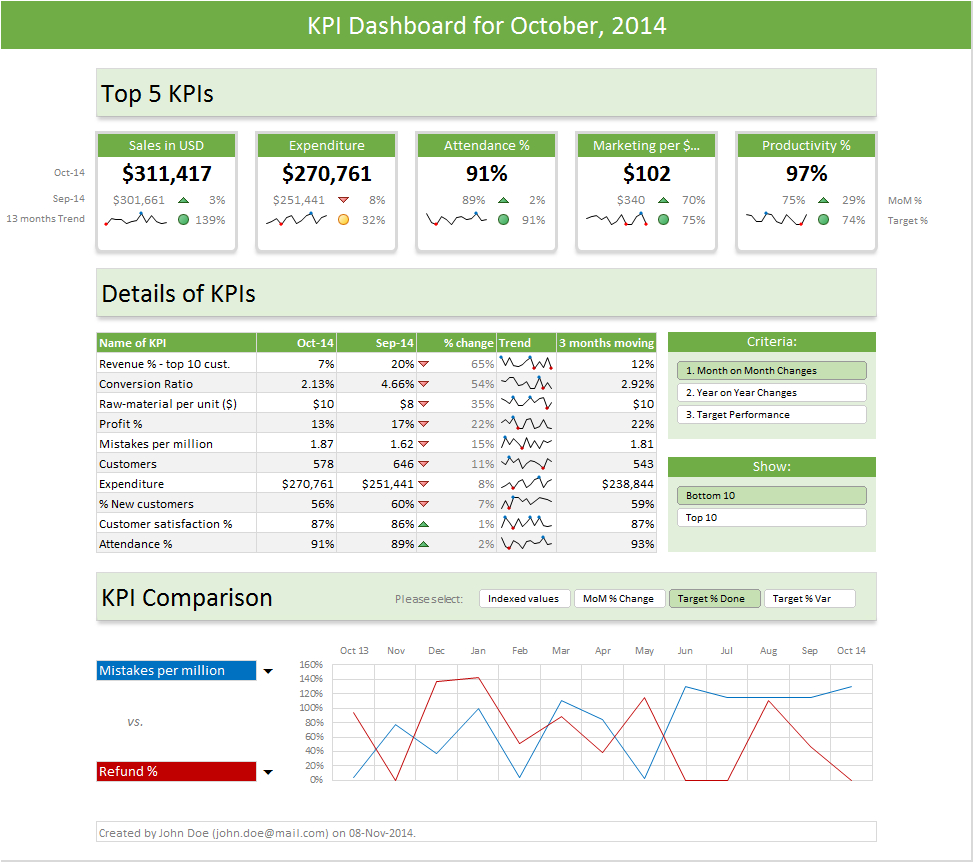Screen dimensions: 973x862
Task: Switch comparison view to MoM % Change
Action: point(619,597)
